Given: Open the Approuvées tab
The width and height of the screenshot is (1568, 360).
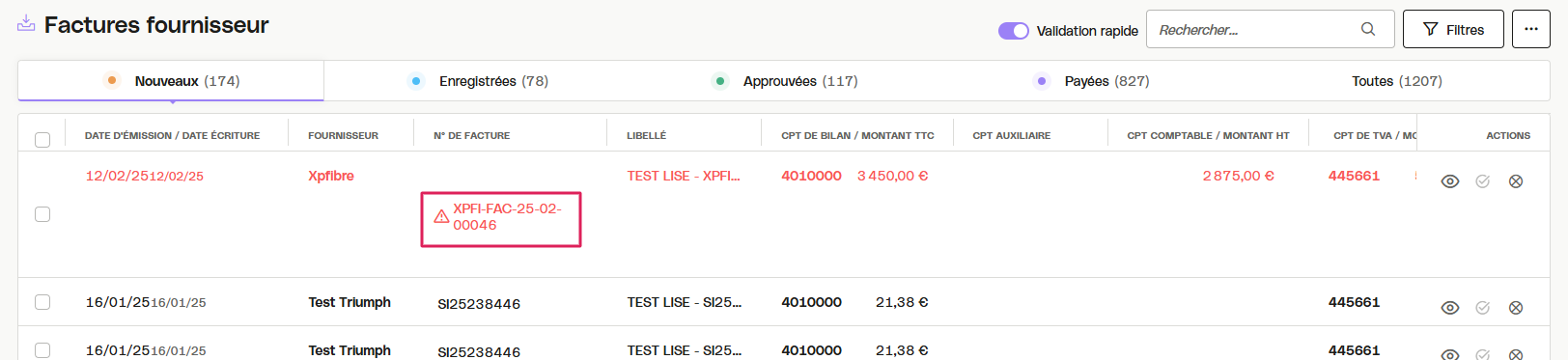Looking at the screenshot, I should pyautogui.click(x=785, y=81).
